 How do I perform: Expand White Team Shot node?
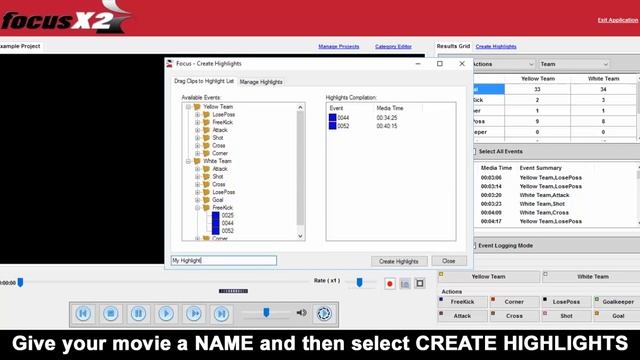198,177
